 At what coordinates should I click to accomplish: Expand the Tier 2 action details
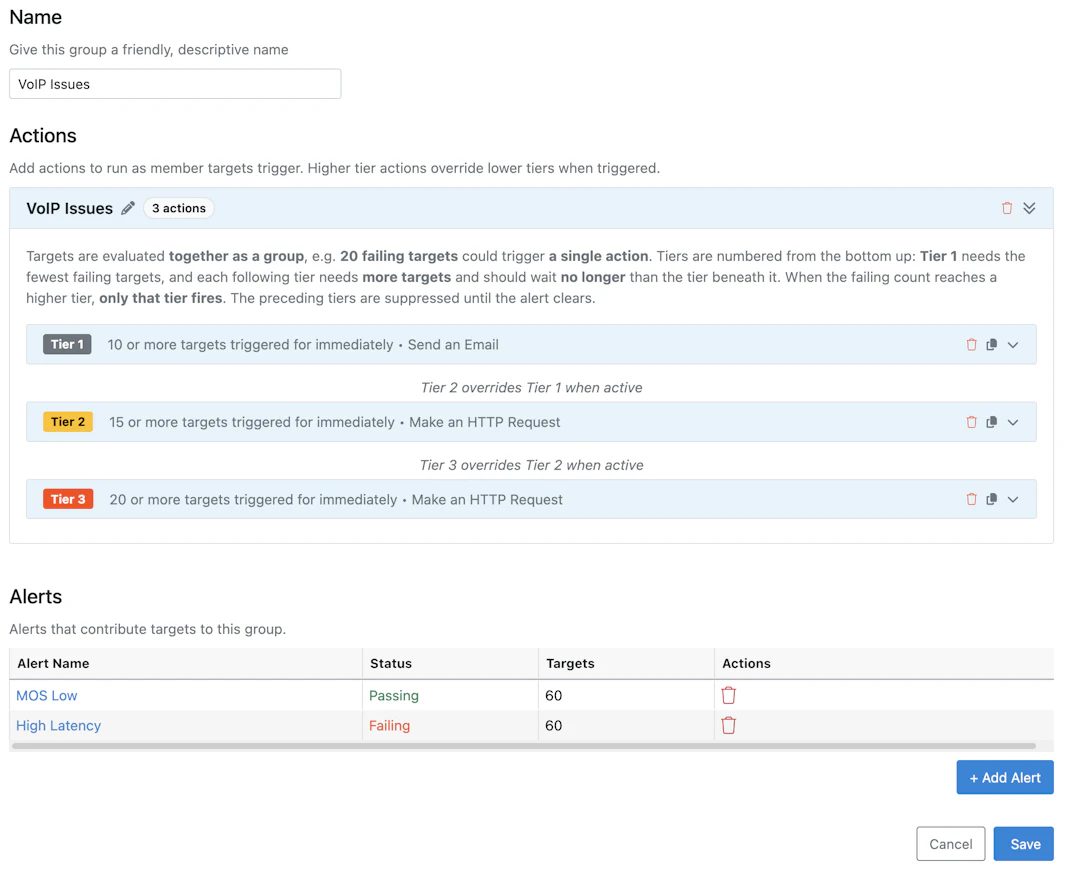point(1013,422)
